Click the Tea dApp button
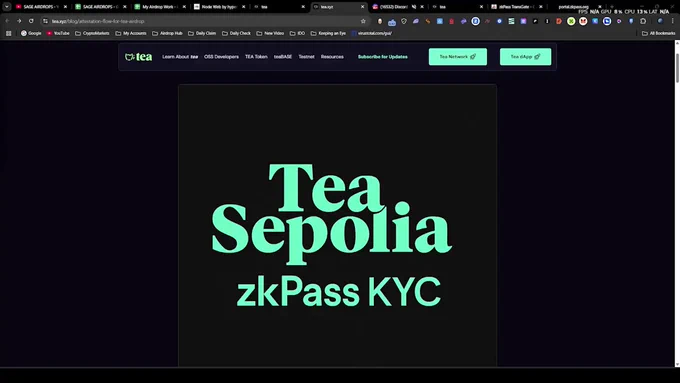The height and width of the screenshot is (383, 680). pyautogui.click(x=525, y=57)
